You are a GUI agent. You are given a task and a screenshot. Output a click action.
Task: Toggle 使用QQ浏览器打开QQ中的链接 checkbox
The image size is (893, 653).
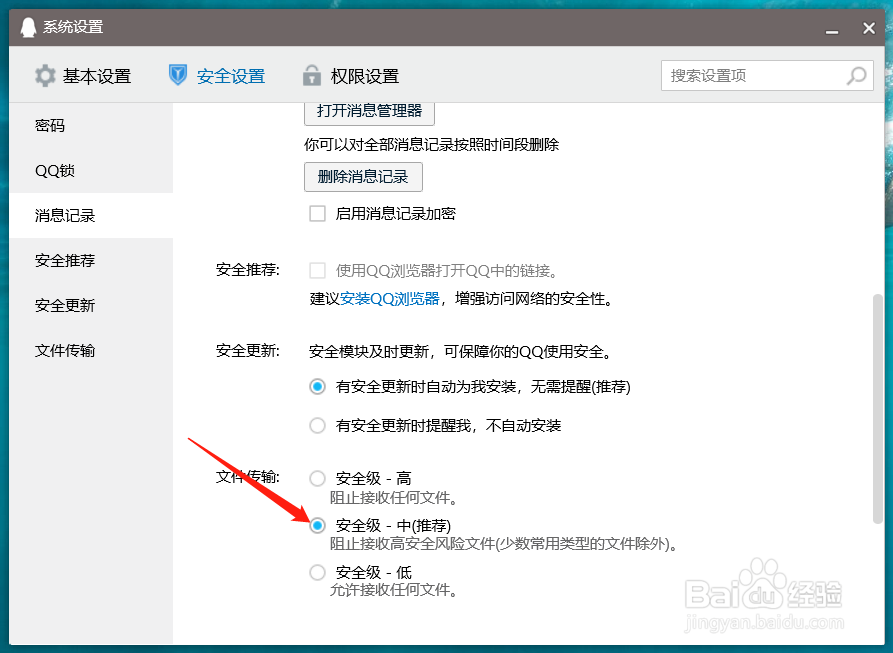tap(317, 270)
